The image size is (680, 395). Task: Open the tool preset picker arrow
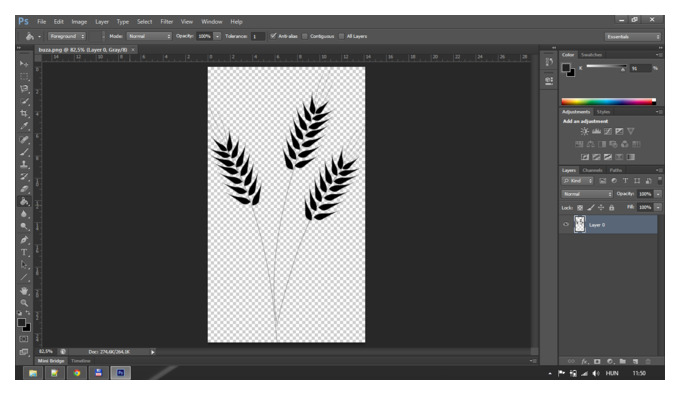[x=39, y=37]
